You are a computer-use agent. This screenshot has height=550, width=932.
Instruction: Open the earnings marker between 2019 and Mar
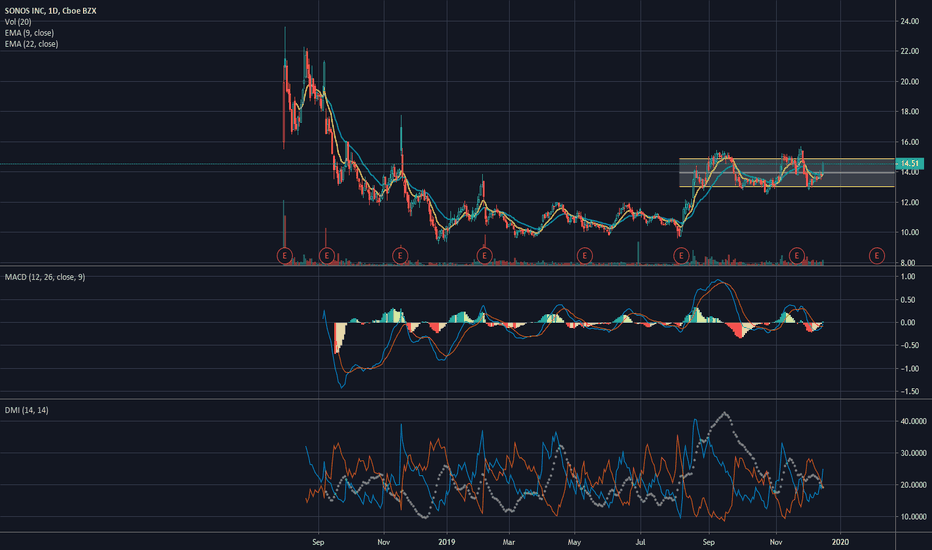point(484,256)
